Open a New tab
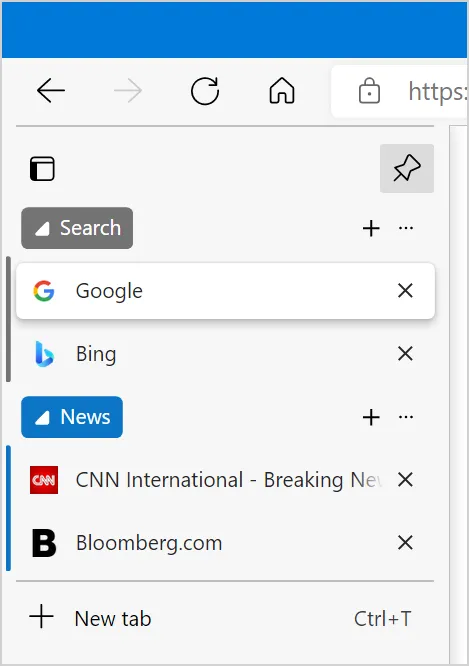The image size is (469, 666). point(225,618)
